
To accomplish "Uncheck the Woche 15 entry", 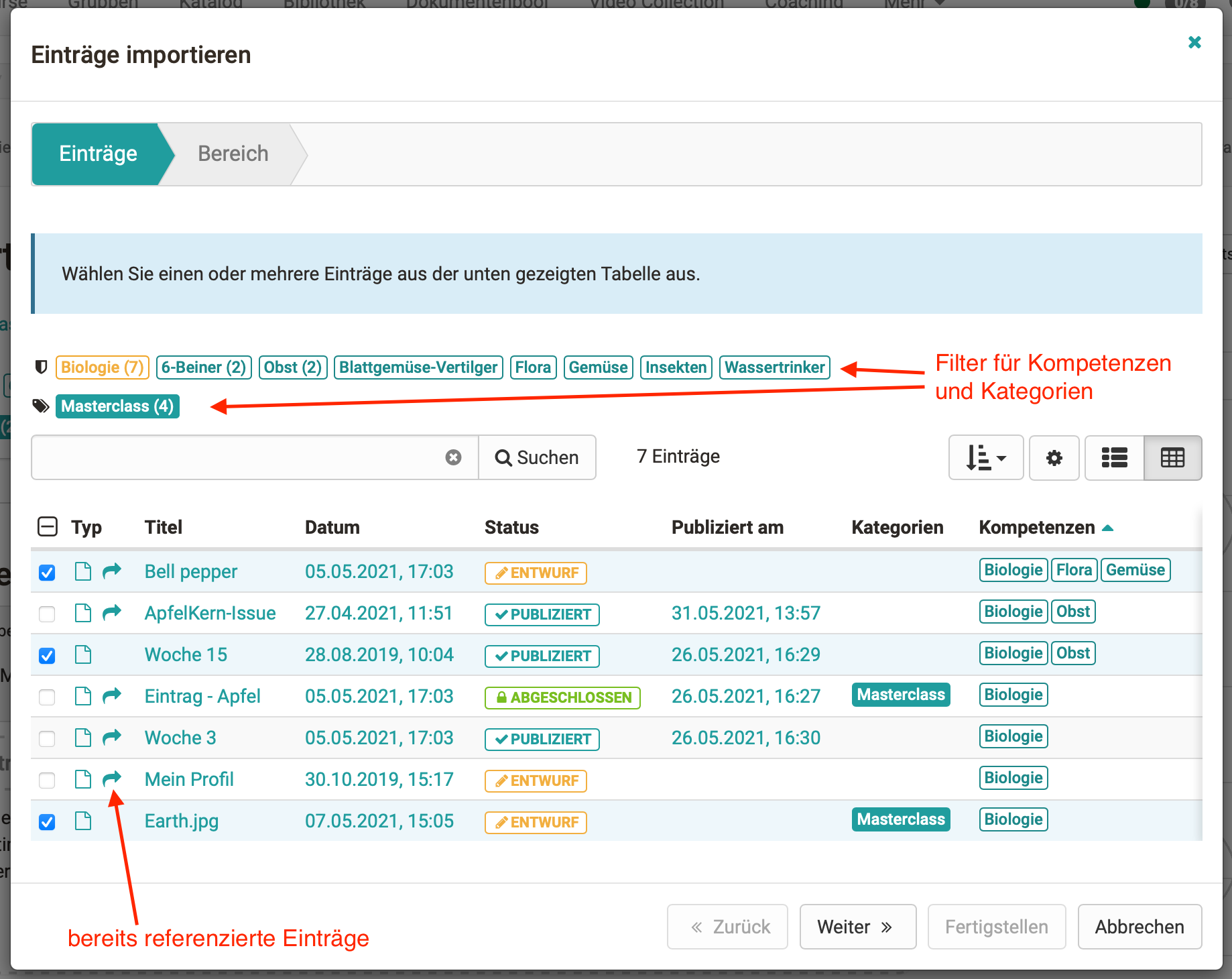I will click(x=47, y=656).
